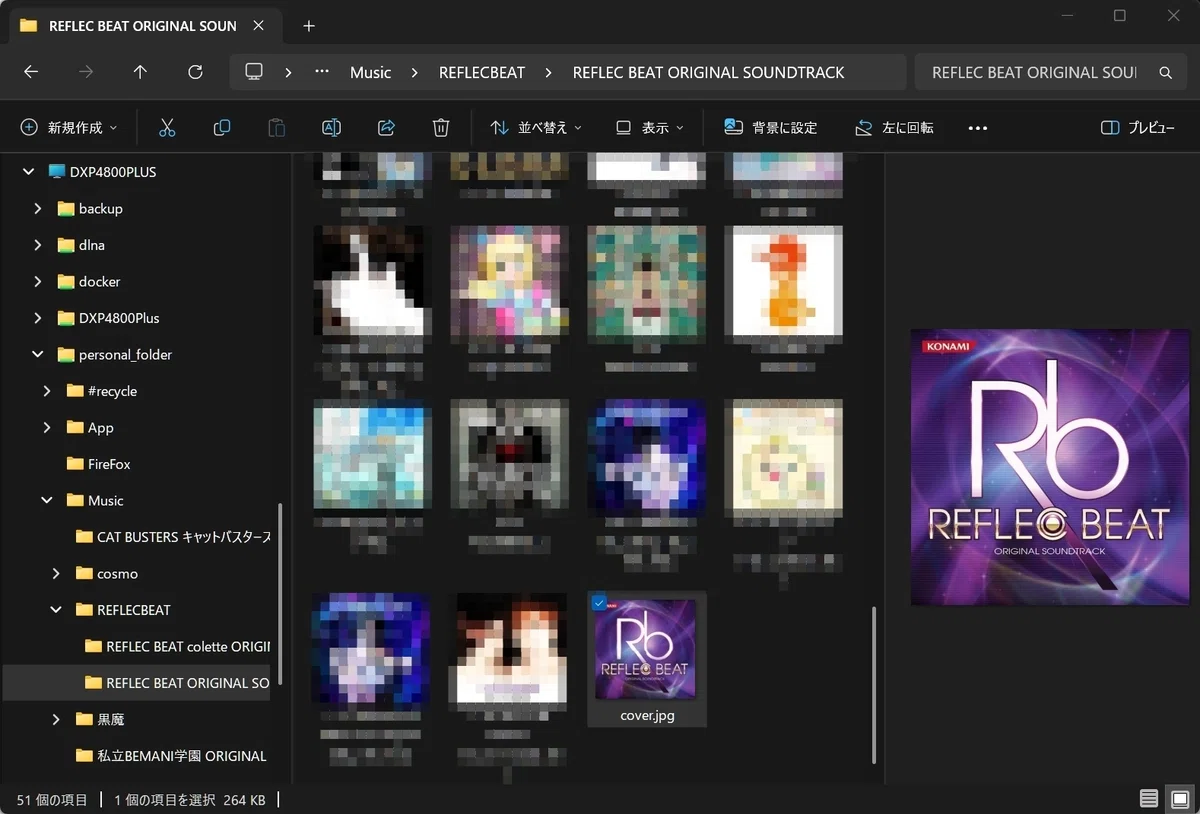Image resolution: width=1200 pixels, height=814 pixels.
Task: Click the This PC monitor icon in address bar
Action: (254, 72)
